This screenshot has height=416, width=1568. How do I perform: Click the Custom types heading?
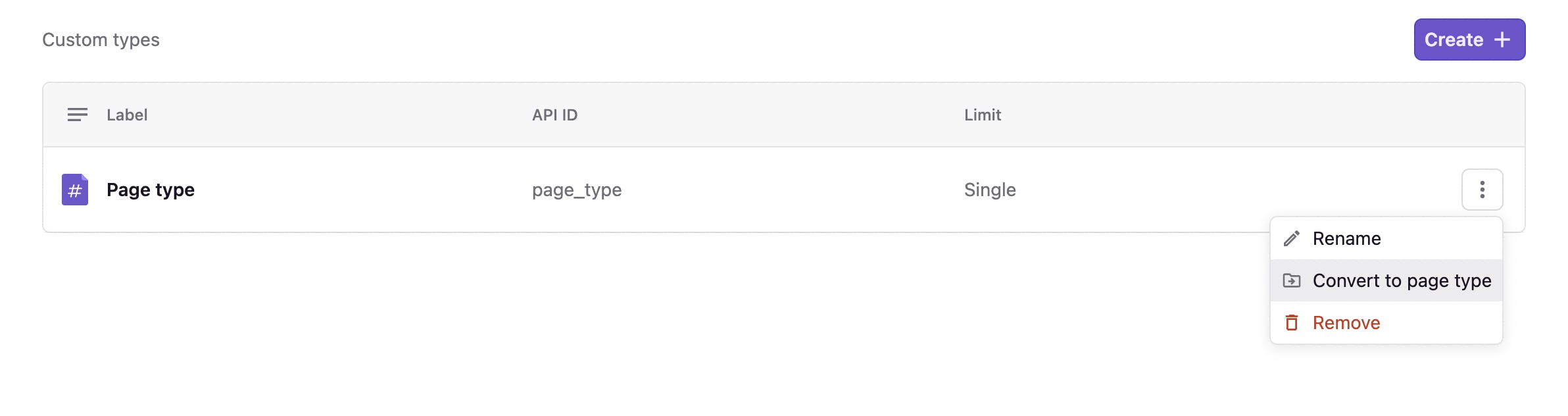(101, 39)
